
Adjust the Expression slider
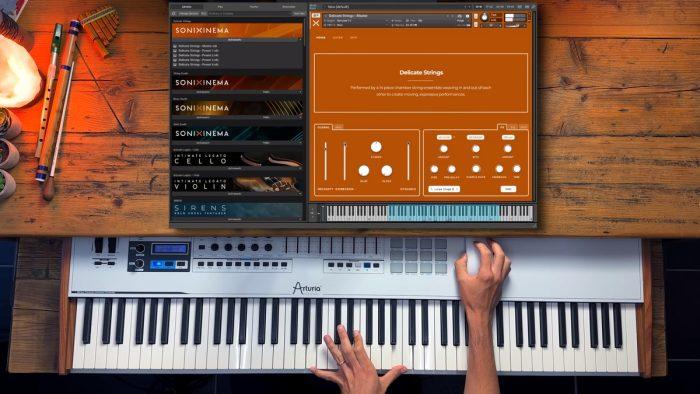[345, 161]
